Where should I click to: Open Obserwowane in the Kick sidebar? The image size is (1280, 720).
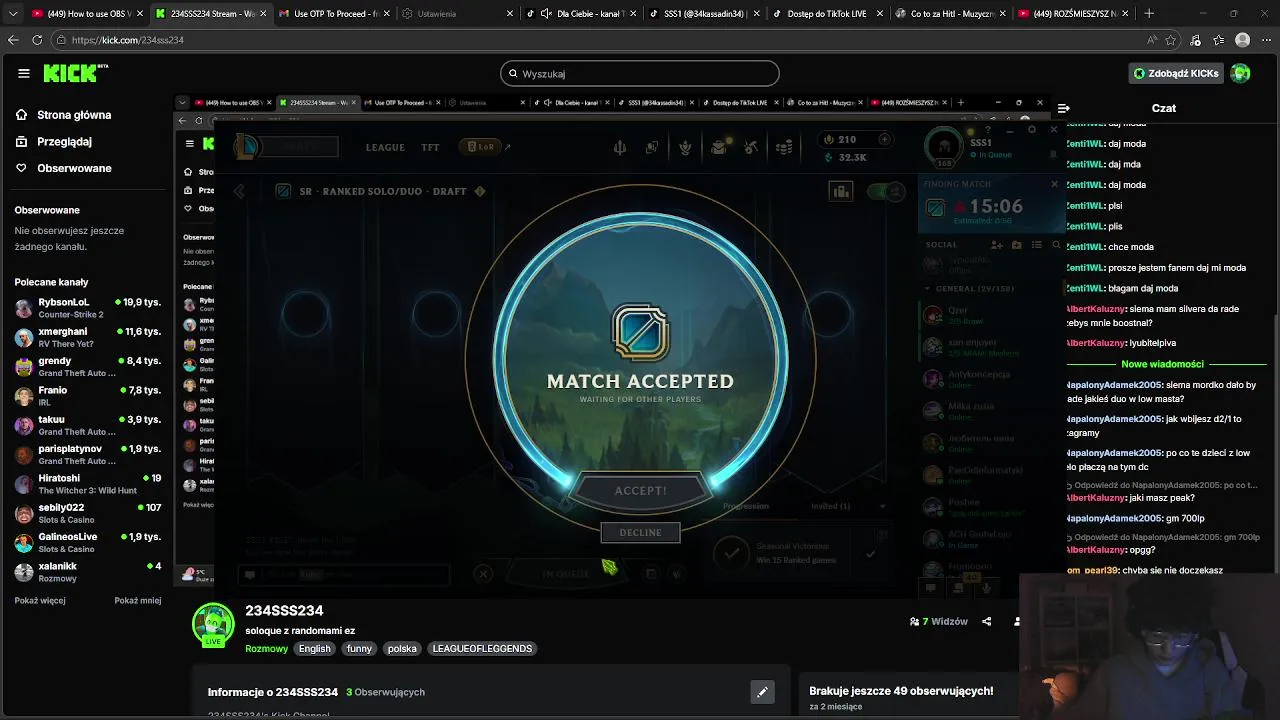[63, 168]
